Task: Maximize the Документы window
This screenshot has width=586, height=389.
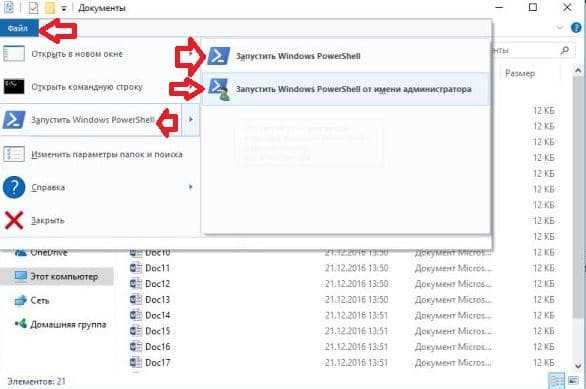Action: point(533,7)
